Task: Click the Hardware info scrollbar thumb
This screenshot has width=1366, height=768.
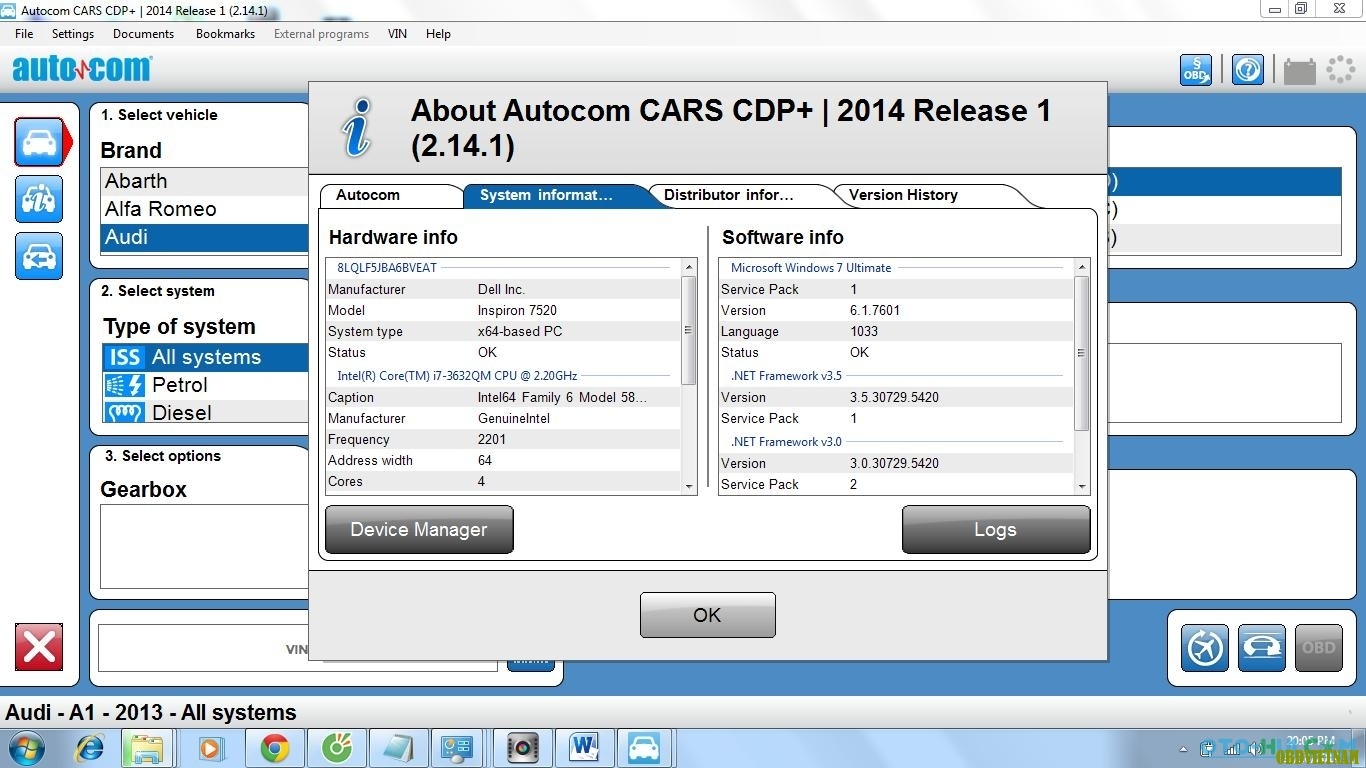Action: [x=688, y=330]
